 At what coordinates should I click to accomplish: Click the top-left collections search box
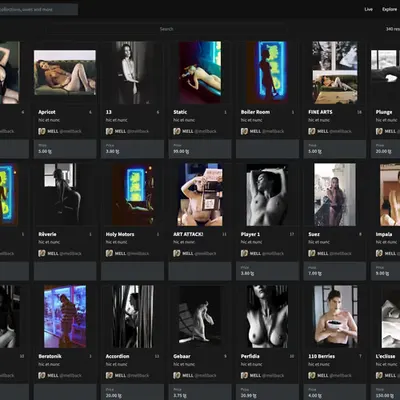(38, 9)
